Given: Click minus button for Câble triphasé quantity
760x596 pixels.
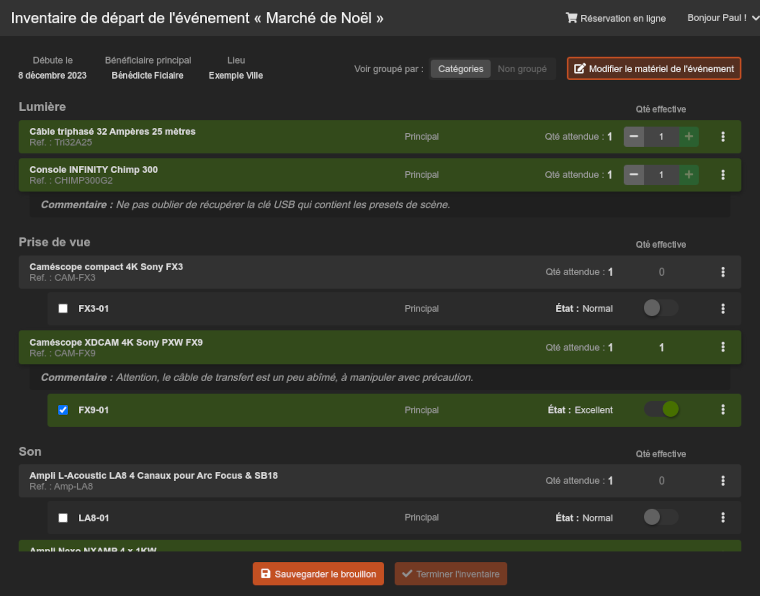Looking at the screenshot, I should 633,137.
